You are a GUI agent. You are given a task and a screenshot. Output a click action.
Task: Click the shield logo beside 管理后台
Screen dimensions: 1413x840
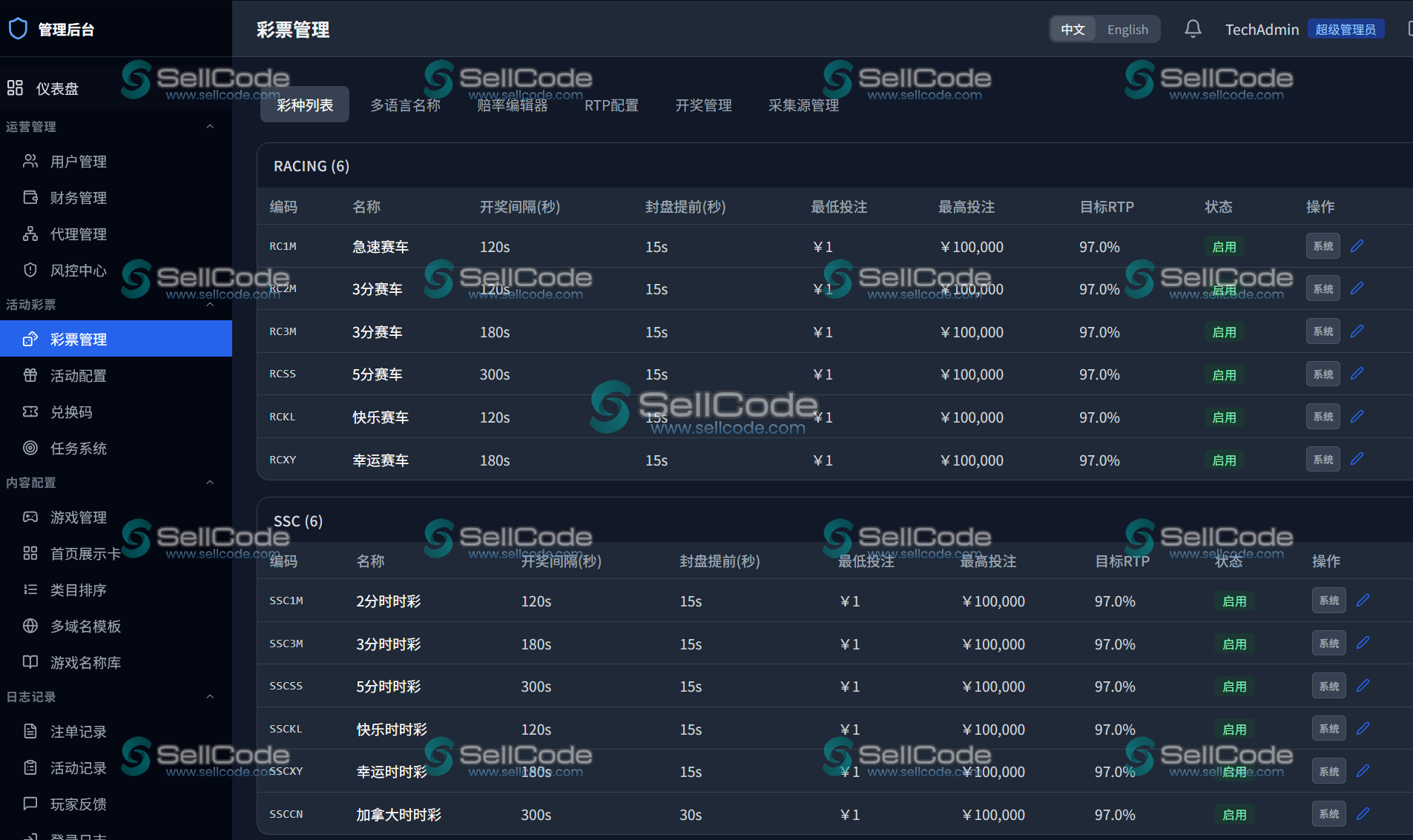coord(18,29)
